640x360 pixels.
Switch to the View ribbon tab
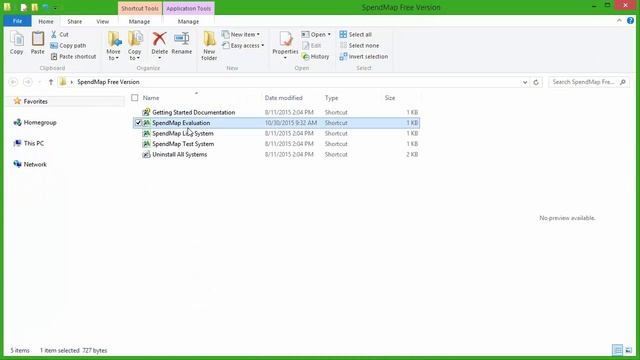(x=102, y=21)
